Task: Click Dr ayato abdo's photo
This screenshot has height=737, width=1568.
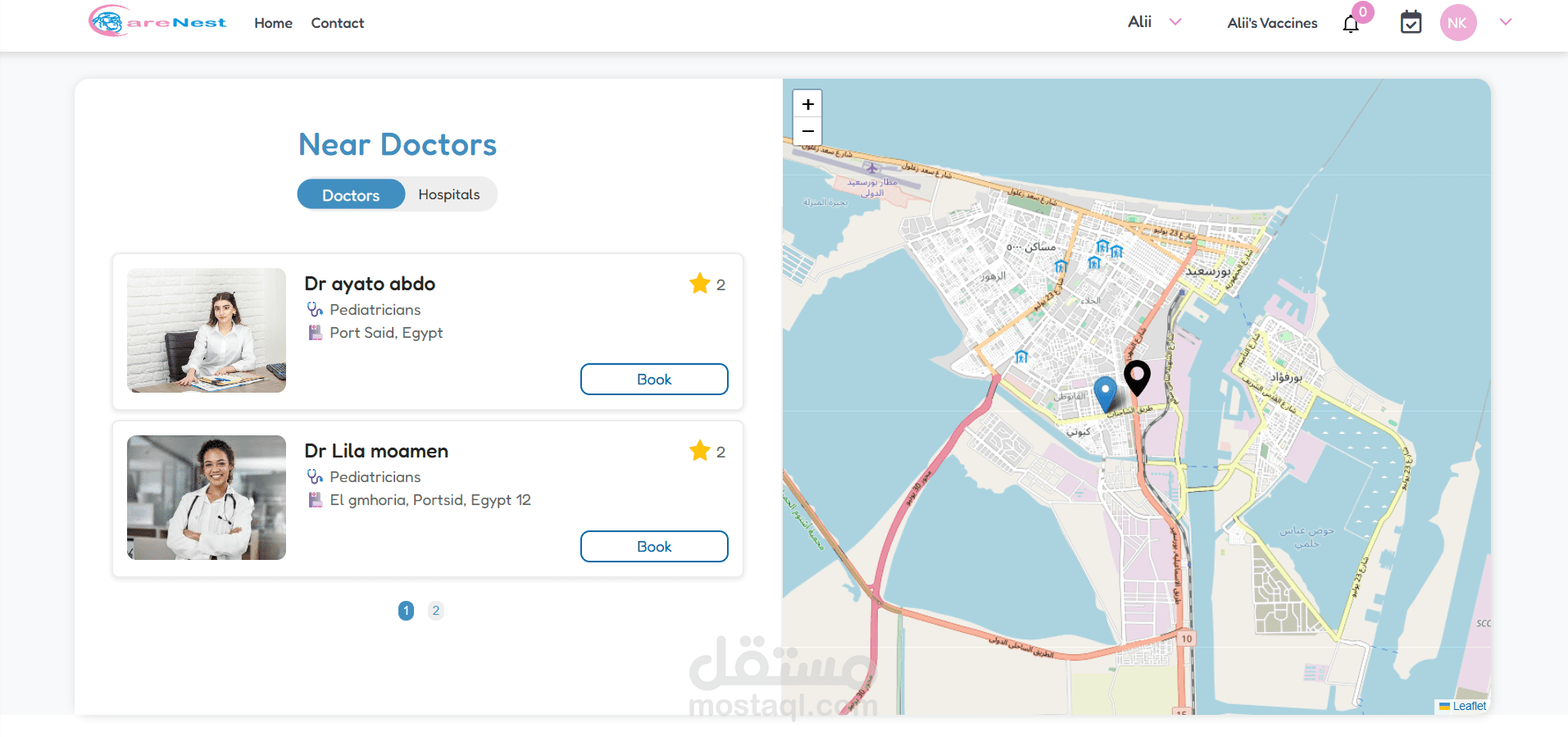Action: coord(207,330)
